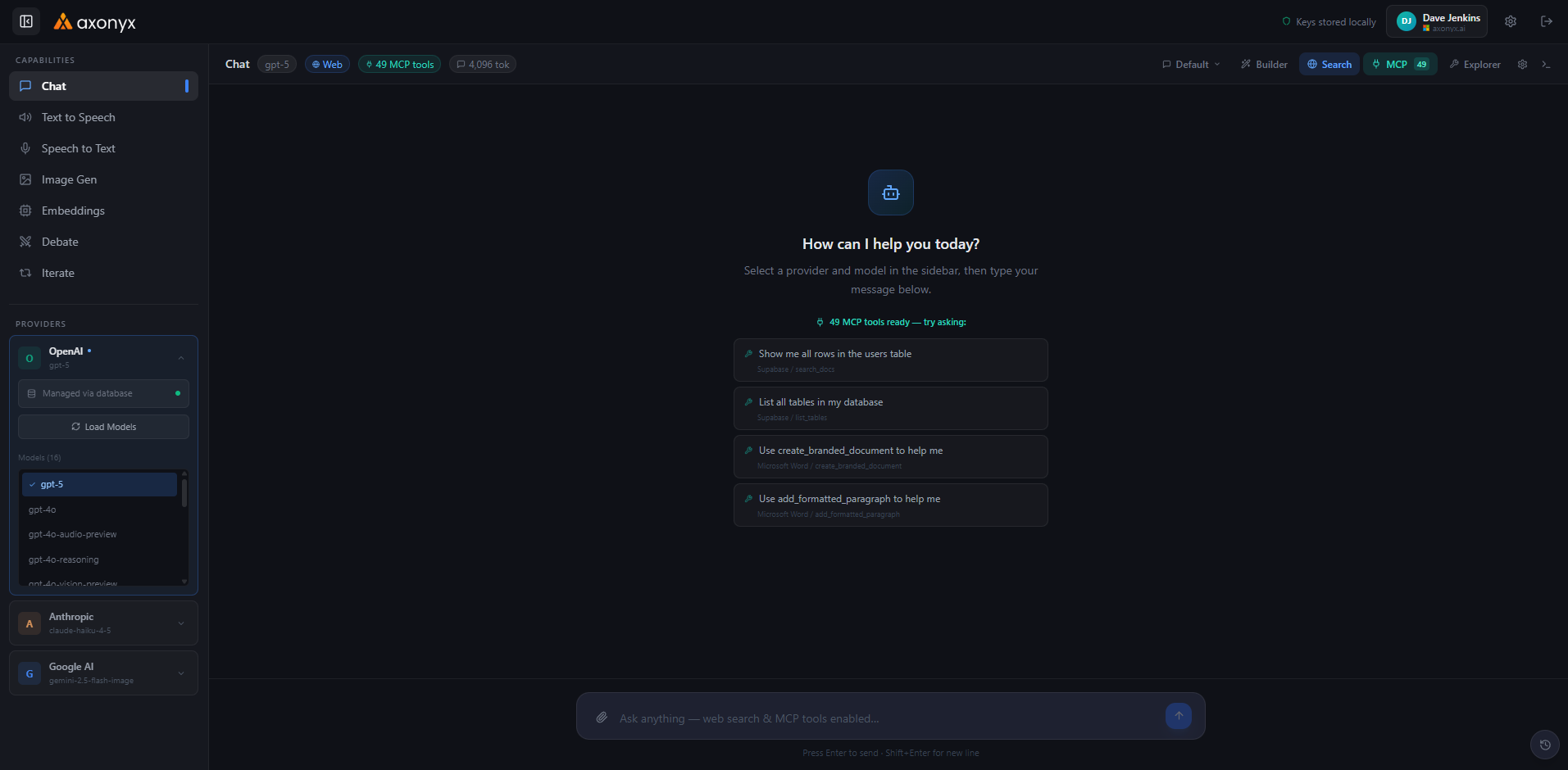Select gpt-5 model
The width and height of the screenshot is (1568, 770).
pyautogui.click(x=99, y=484)
